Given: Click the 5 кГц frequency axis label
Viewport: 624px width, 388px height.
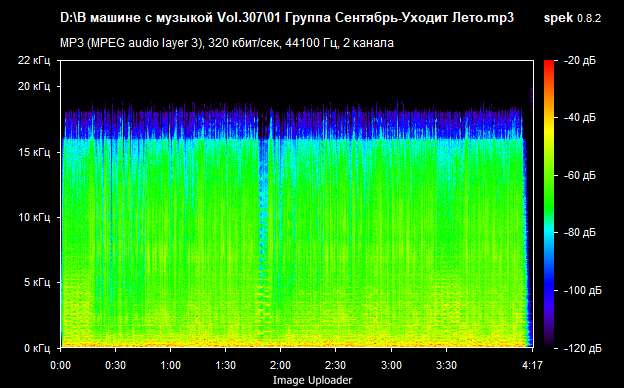Looking at the screenshot, I should [37, 283].
